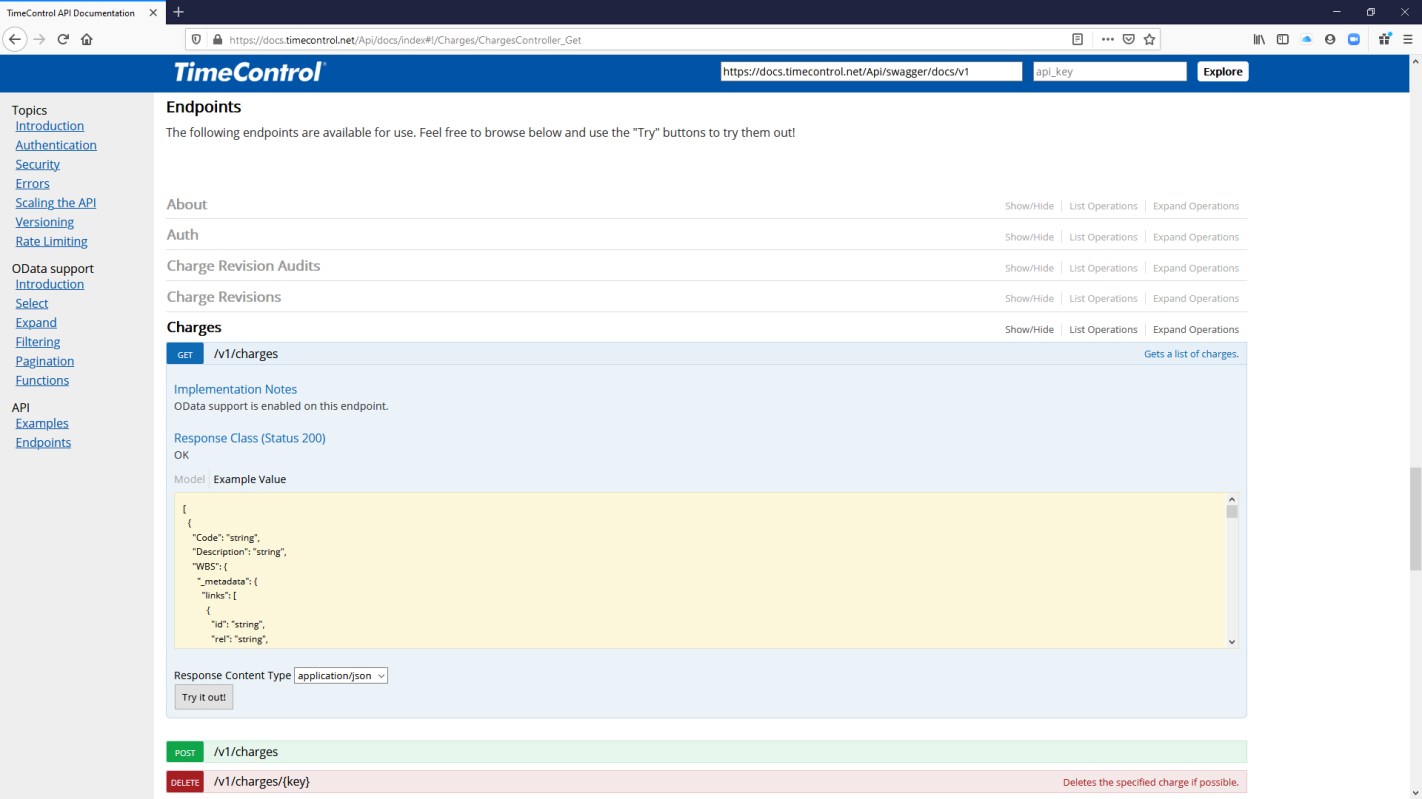Click the example JSON scrollbar up arrow
Screen dimensions: 1422x799
(1232, 499)
